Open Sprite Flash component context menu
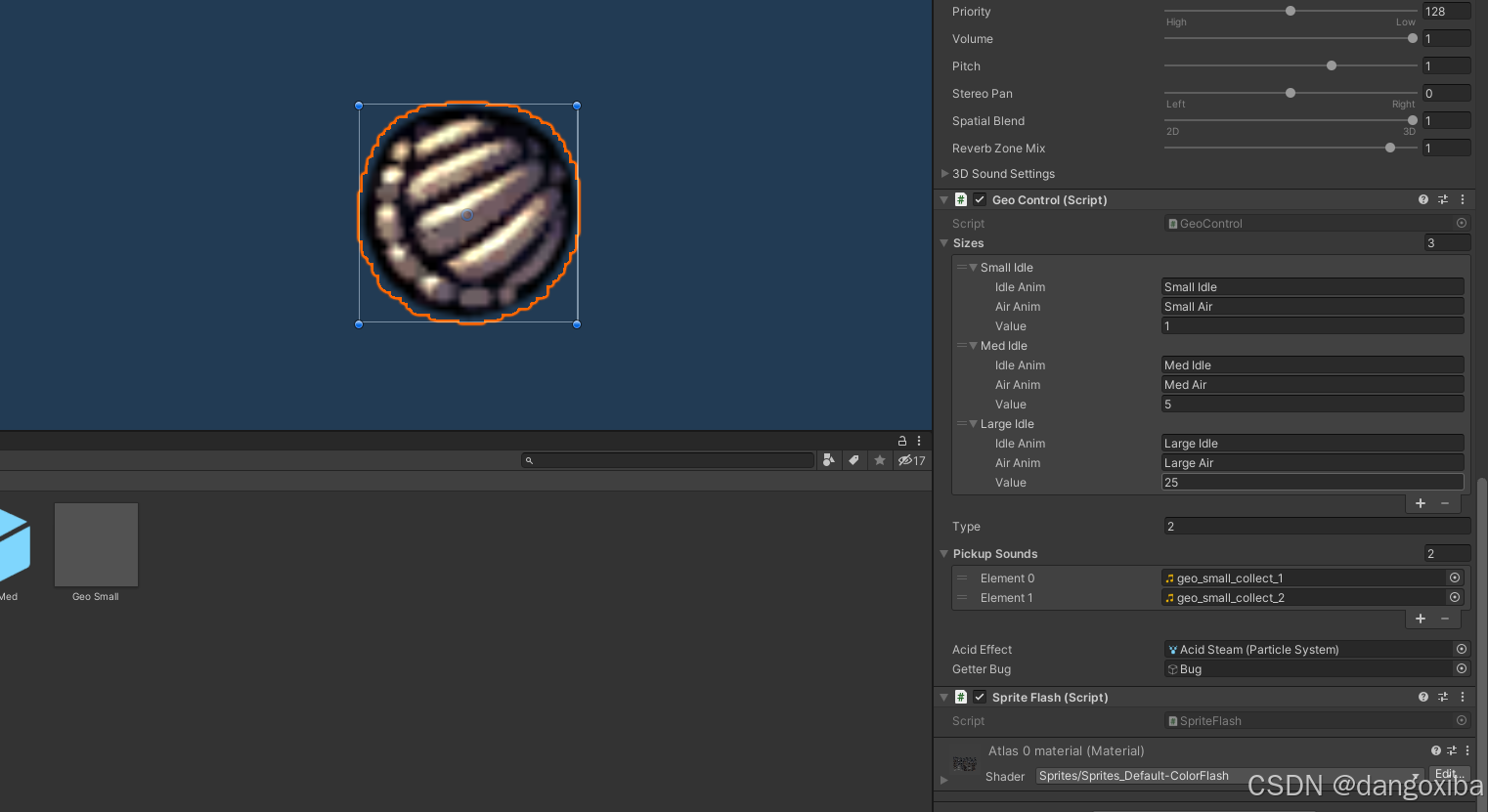The height and width of the screenshot is (812, 1488). click(1463, 697)
